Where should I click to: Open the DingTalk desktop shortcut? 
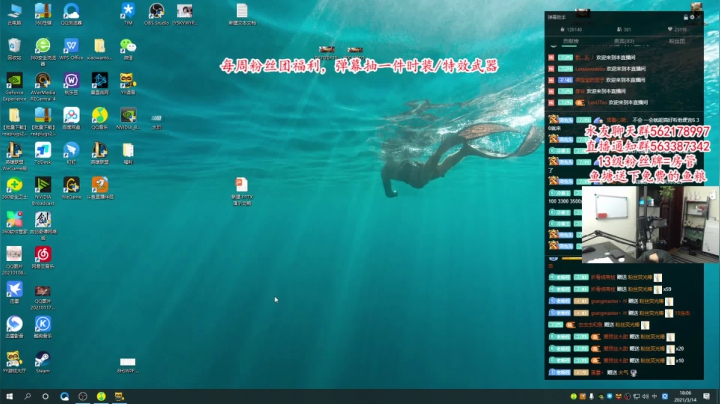71,153
